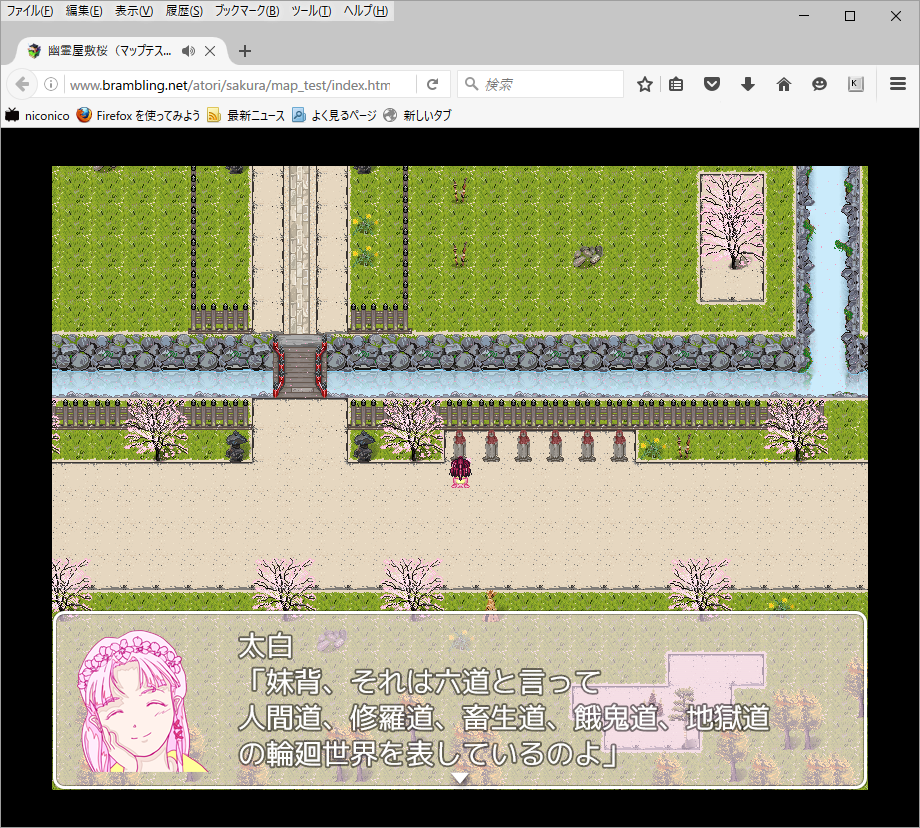Screen dimensions: 920x828
Task: Open the ブックマーク(B) menu
Action: [x=246, y=11]
